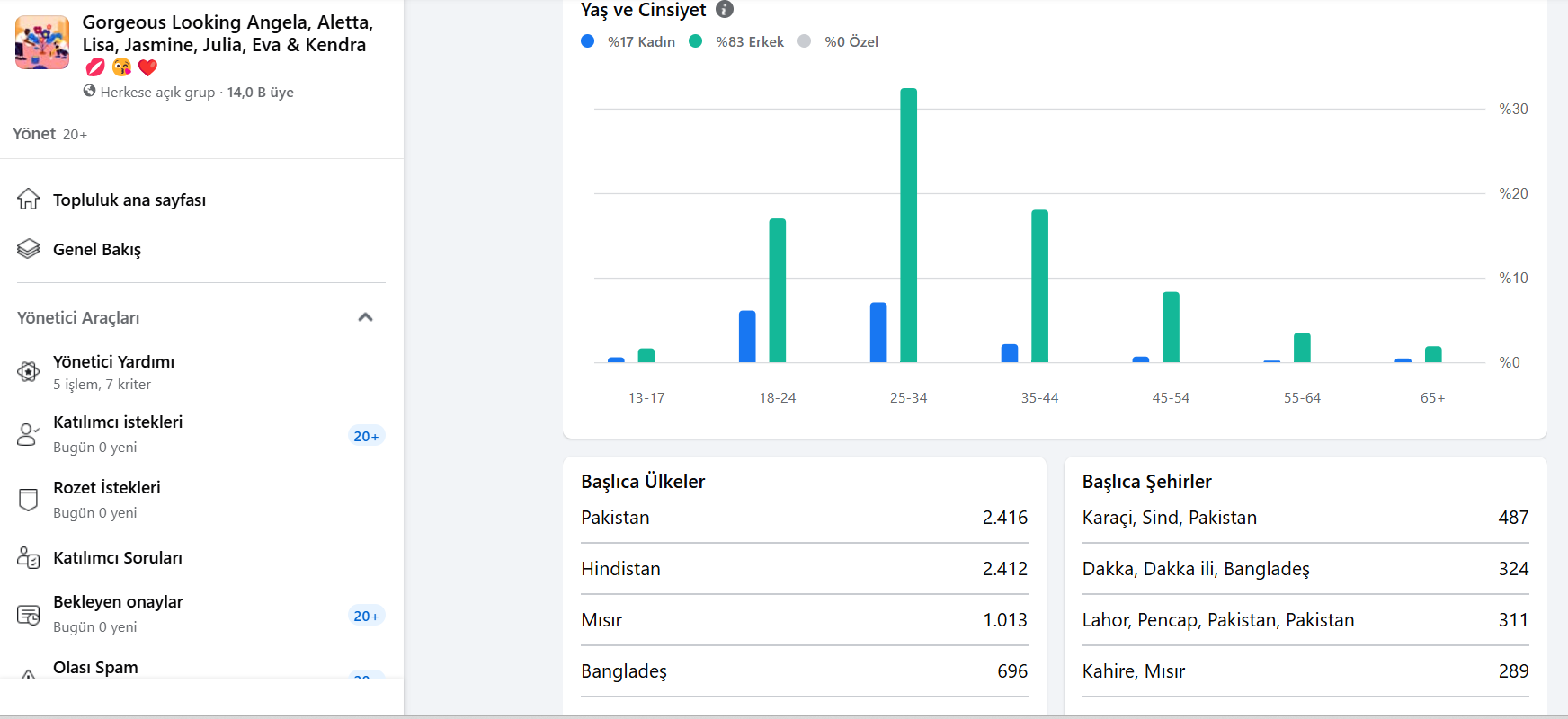Click the Yönetici Araçları heading
Screen dimensions: 1568x719
78,318
